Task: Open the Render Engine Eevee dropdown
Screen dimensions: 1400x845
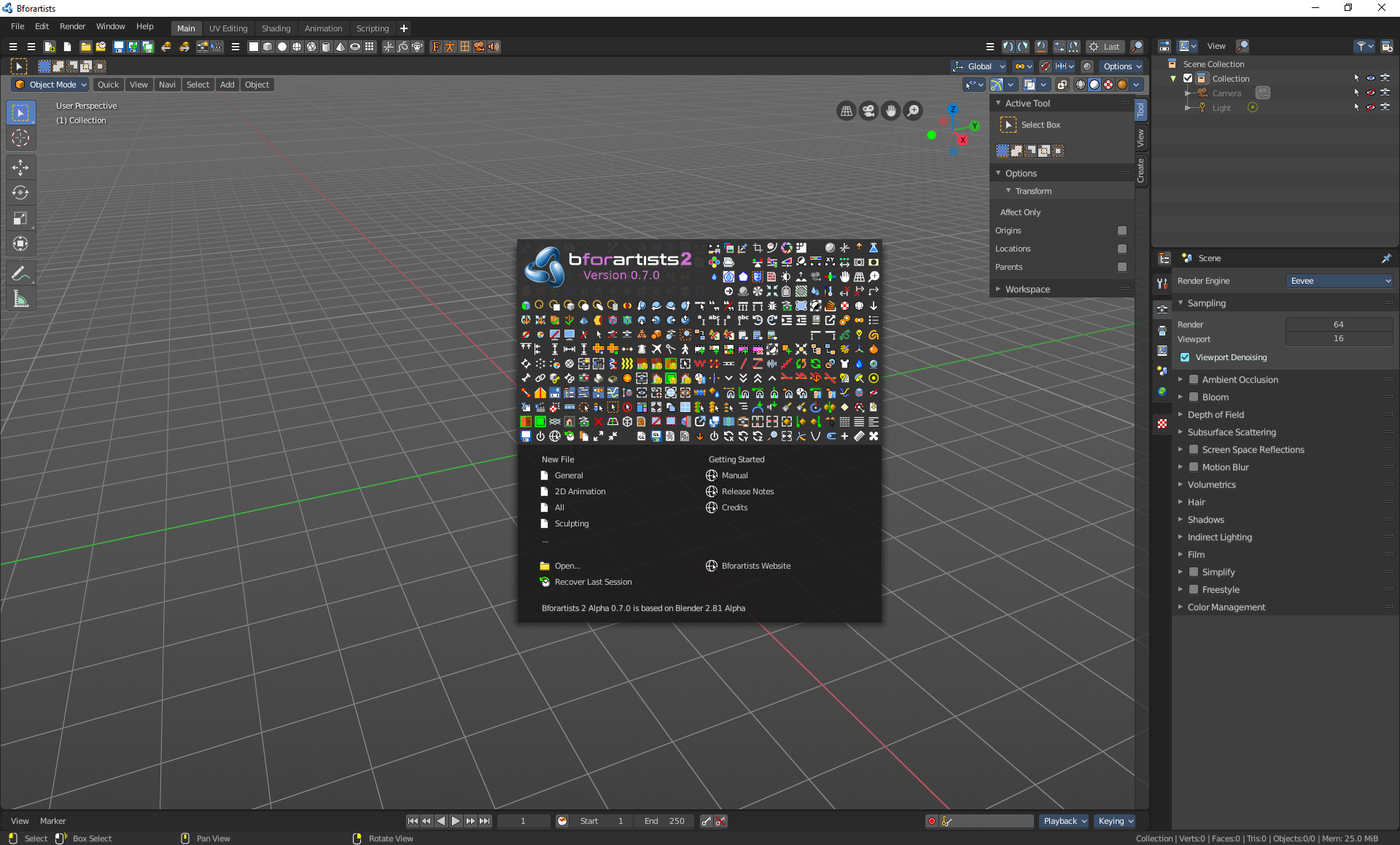Action: pyautogui.click(x=1339, y=281)
